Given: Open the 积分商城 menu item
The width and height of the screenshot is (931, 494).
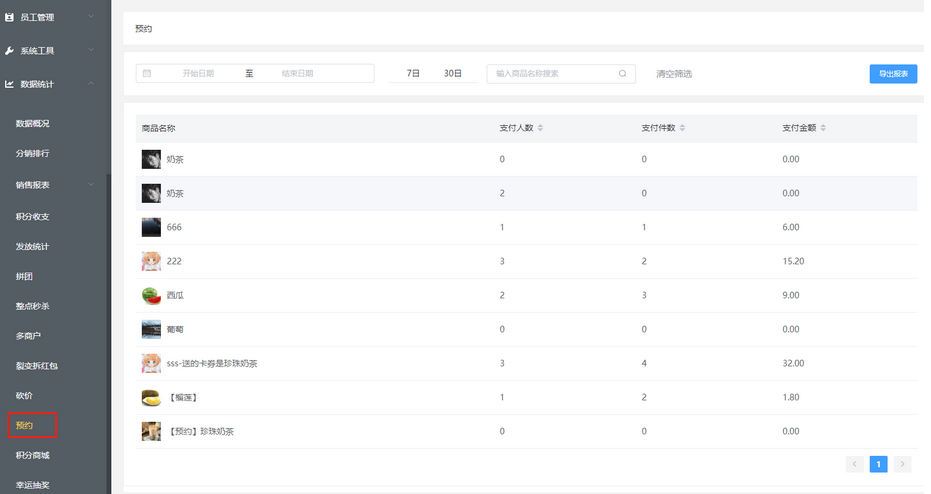Looking at the screenshot, I should pyautogui.click(x=33, y=456).
